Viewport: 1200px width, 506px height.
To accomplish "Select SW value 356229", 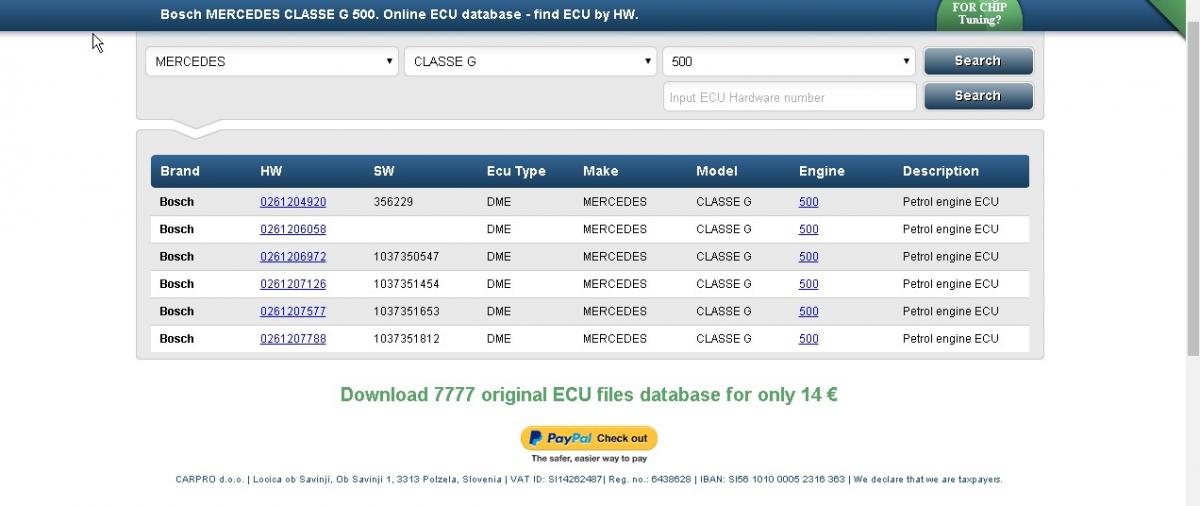I will click(x=393, y=202).
